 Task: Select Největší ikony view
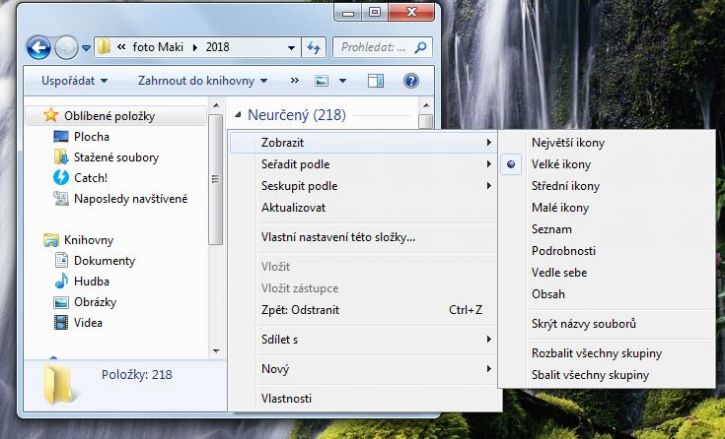point(607,142)
